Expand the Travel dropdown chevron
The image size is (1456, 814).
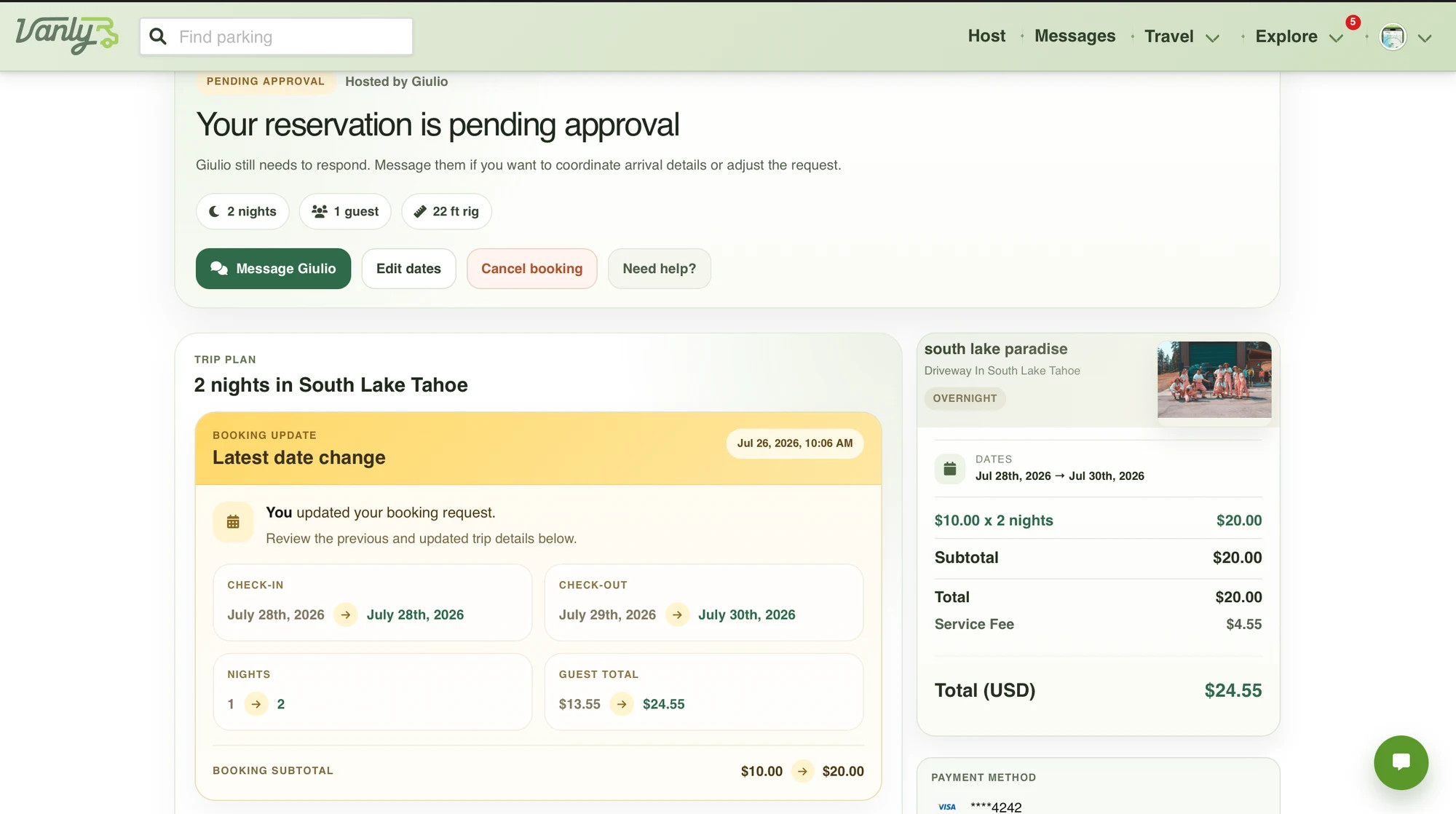tap(1212, 39)
